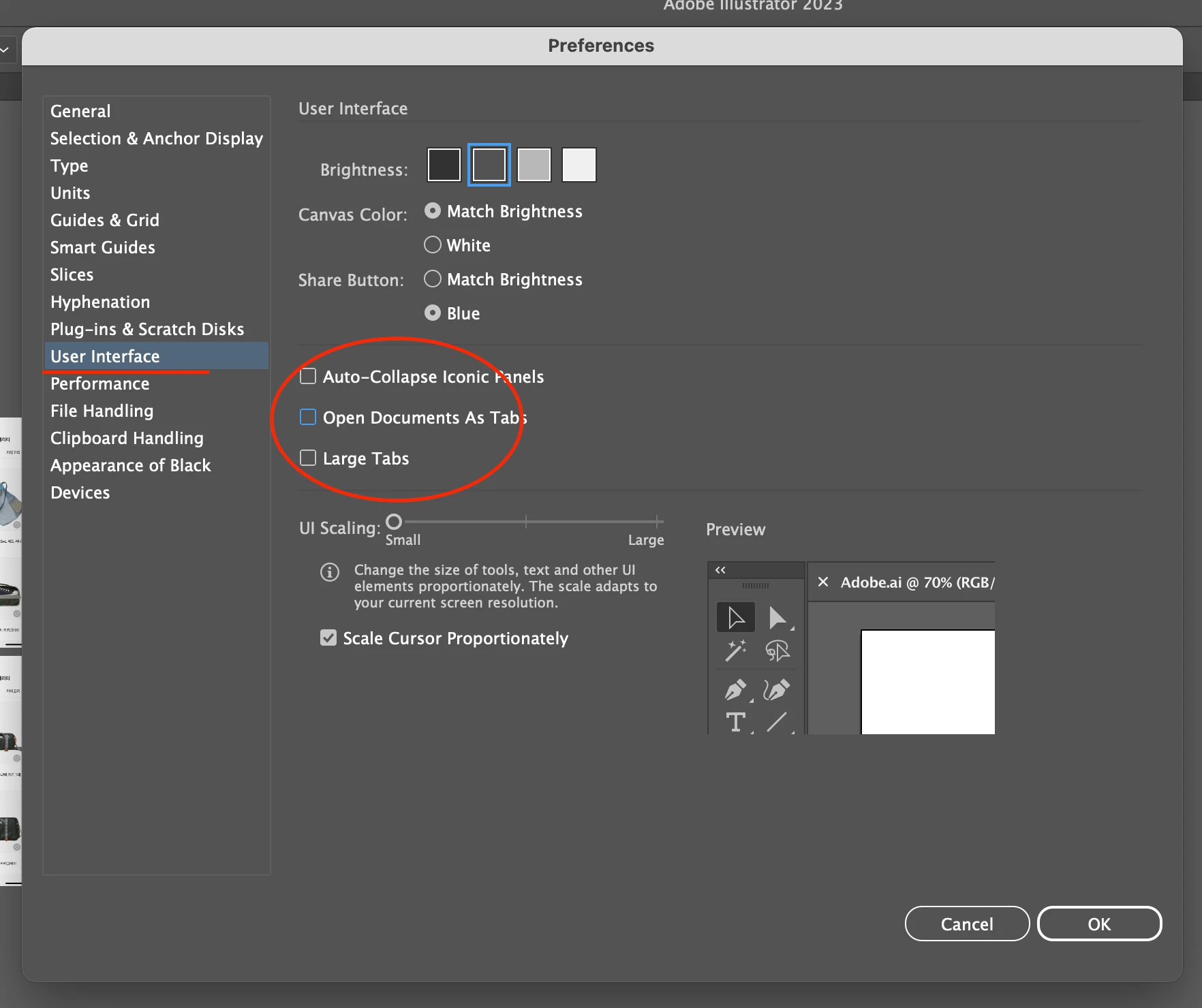Uncheck Scale Cursor Proportionately
1202x1008 pixels.
pos(328,638)
